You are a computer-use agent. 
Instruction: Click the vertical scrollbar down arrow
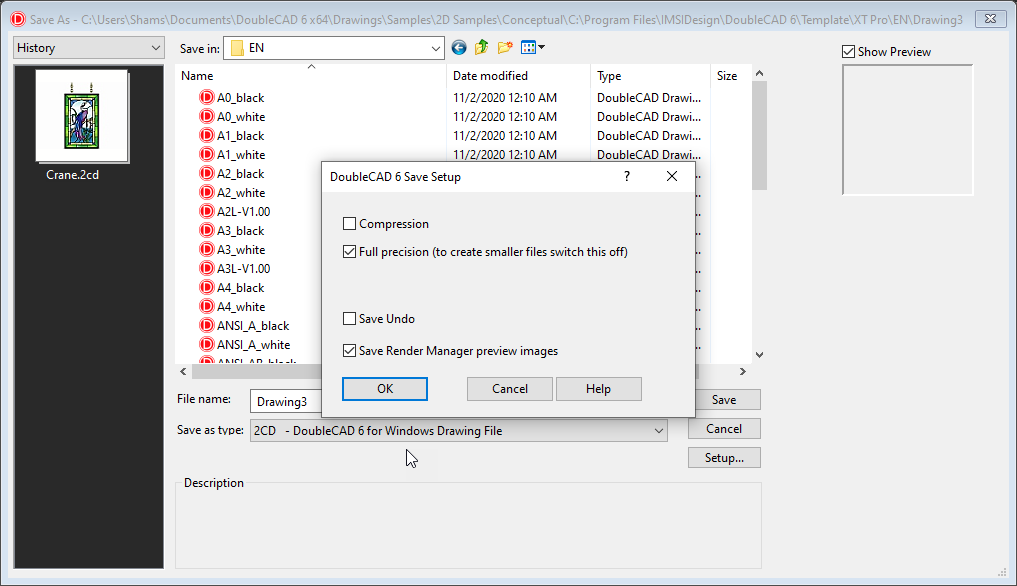[760, 355]
